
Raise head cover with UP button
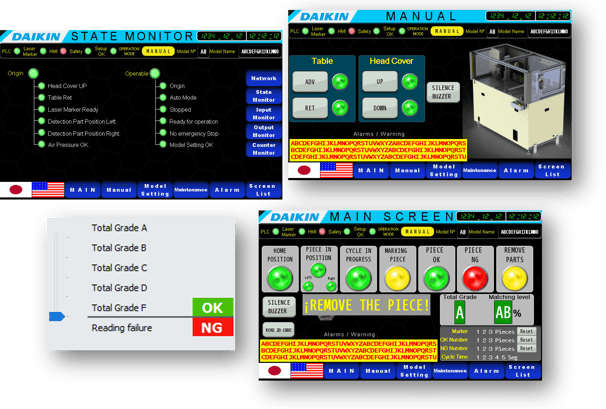[380, 82]
